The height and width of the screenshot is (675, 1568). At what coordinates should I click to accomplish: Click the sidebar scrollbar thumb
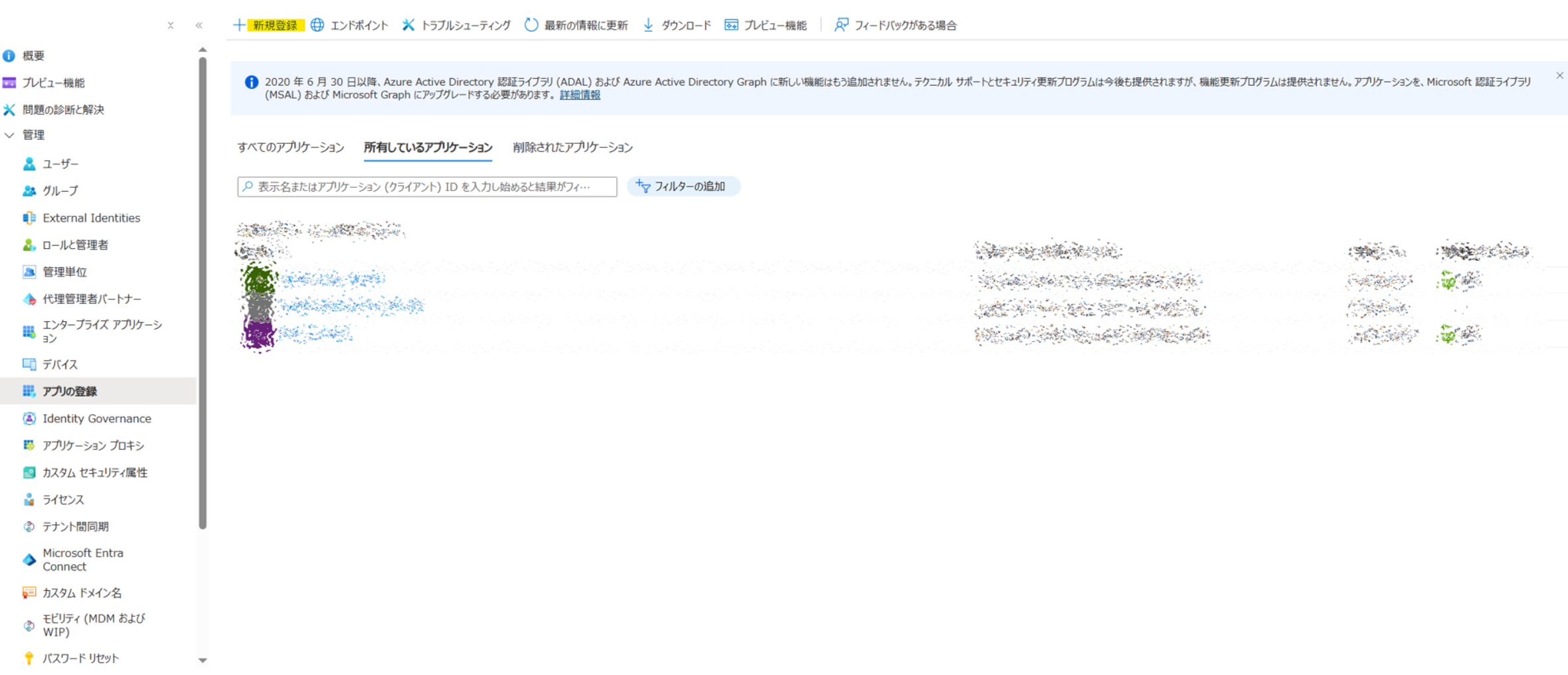(203, 293)
